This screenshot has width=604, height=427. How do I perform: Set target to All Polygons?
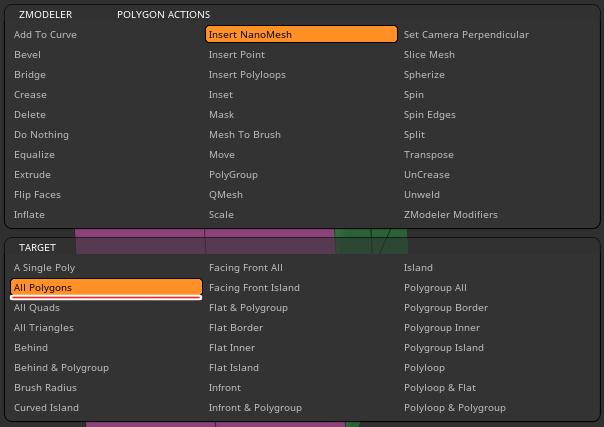click(106, 288)
